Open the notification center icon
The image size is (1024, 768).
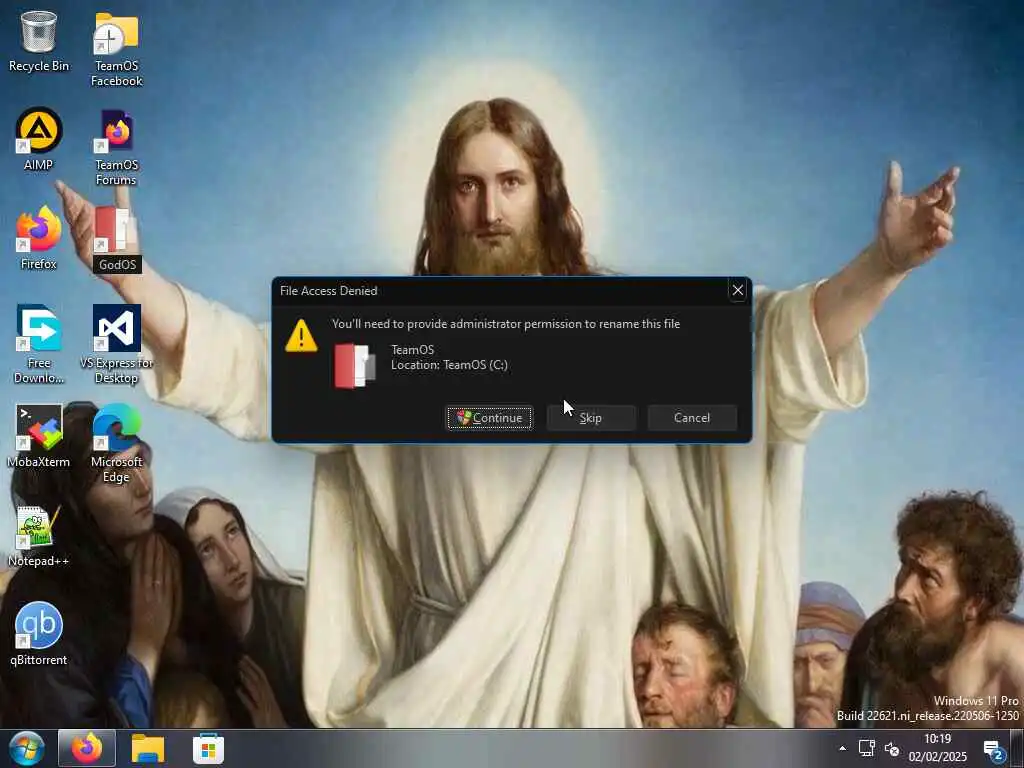pyautogui.click(x=993, y=750)
